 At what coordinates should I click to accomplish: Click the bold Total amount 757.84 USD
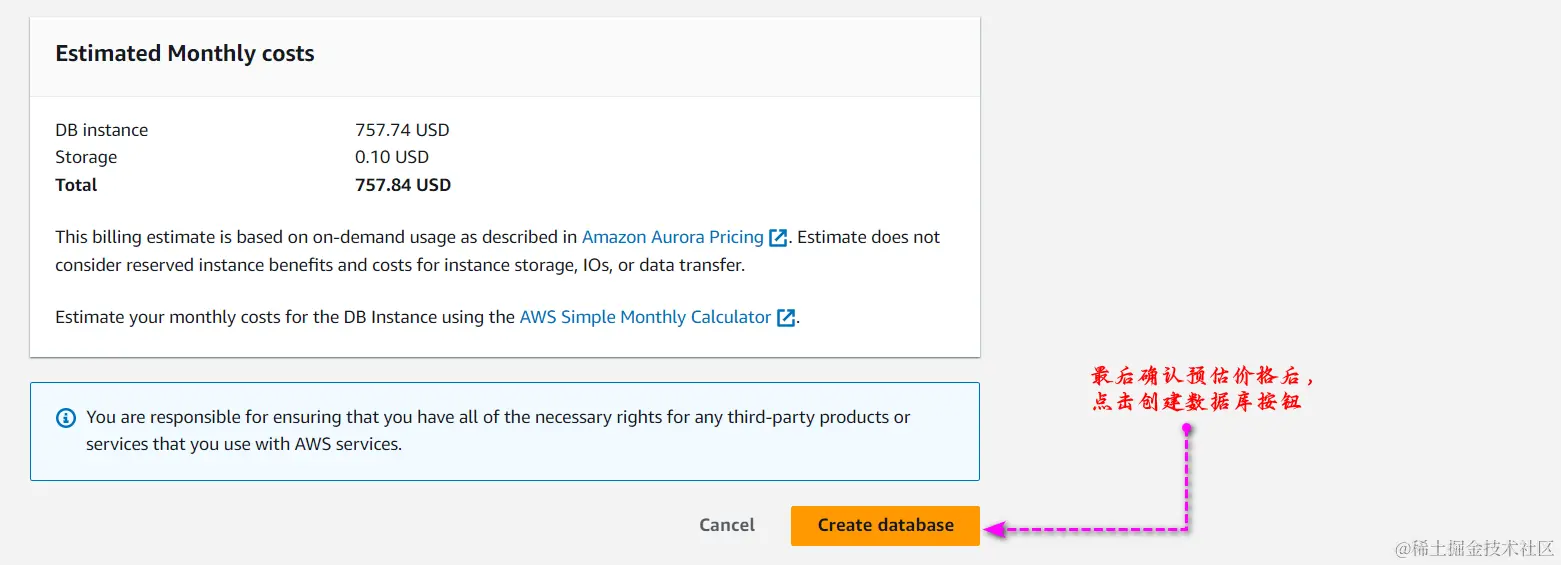pyautogui.click(x=403, y=185)
